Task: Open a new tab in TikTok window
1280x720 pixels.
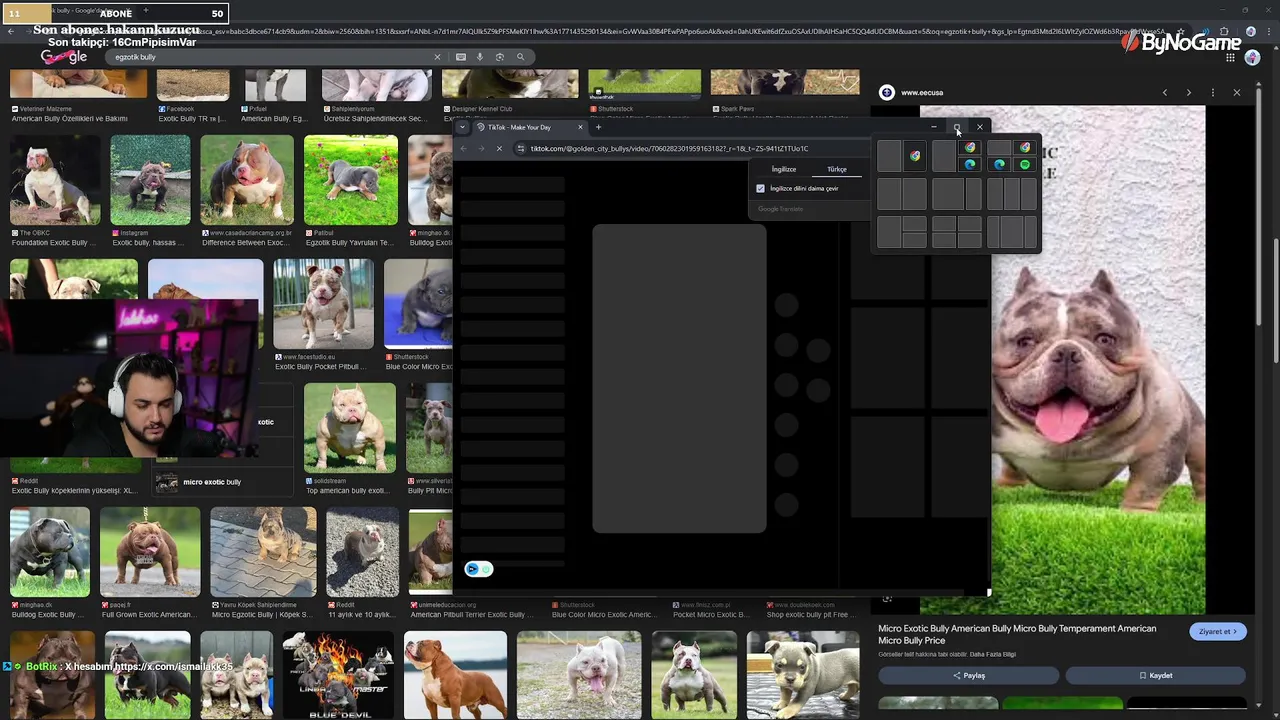Action: coord(598,127)
